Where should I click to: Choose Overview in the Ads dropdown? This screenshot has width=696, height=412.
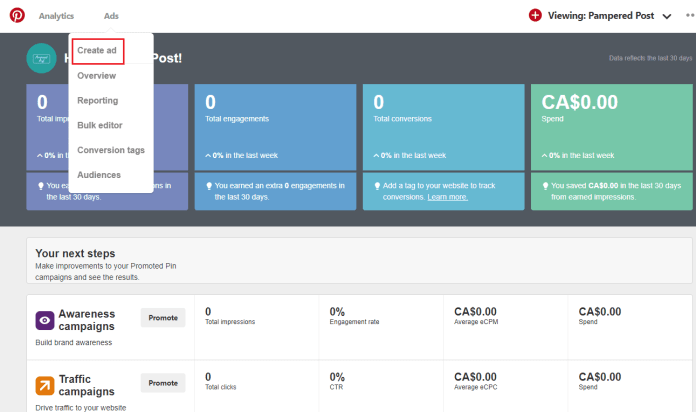pyautogui.click(x=96, y=76)
